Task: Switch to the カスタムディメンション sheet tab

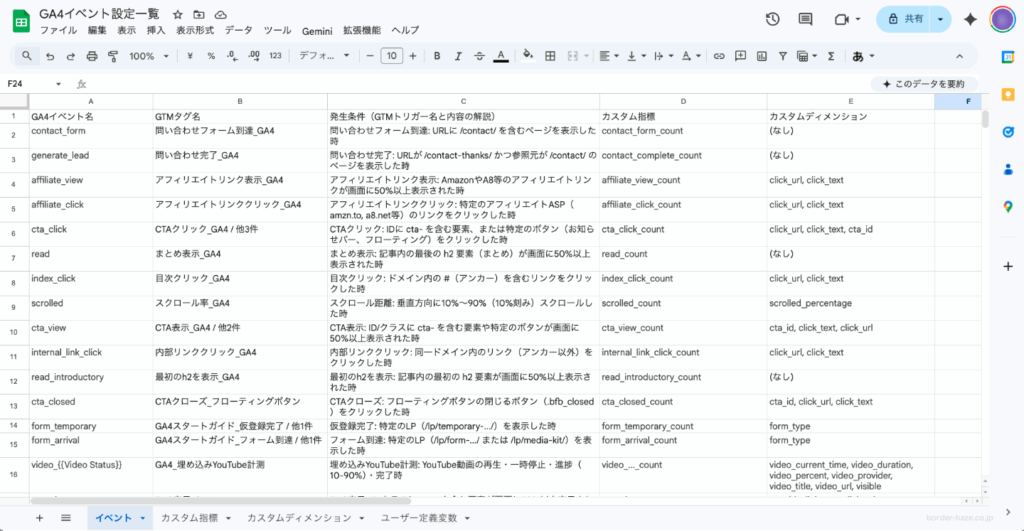Action: point(299,518)
